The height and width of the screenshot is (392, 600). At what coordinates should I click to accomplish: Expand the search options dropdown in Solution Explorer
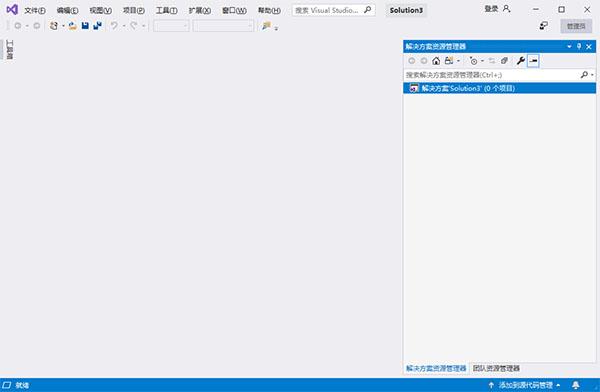[x=592, y=75]
